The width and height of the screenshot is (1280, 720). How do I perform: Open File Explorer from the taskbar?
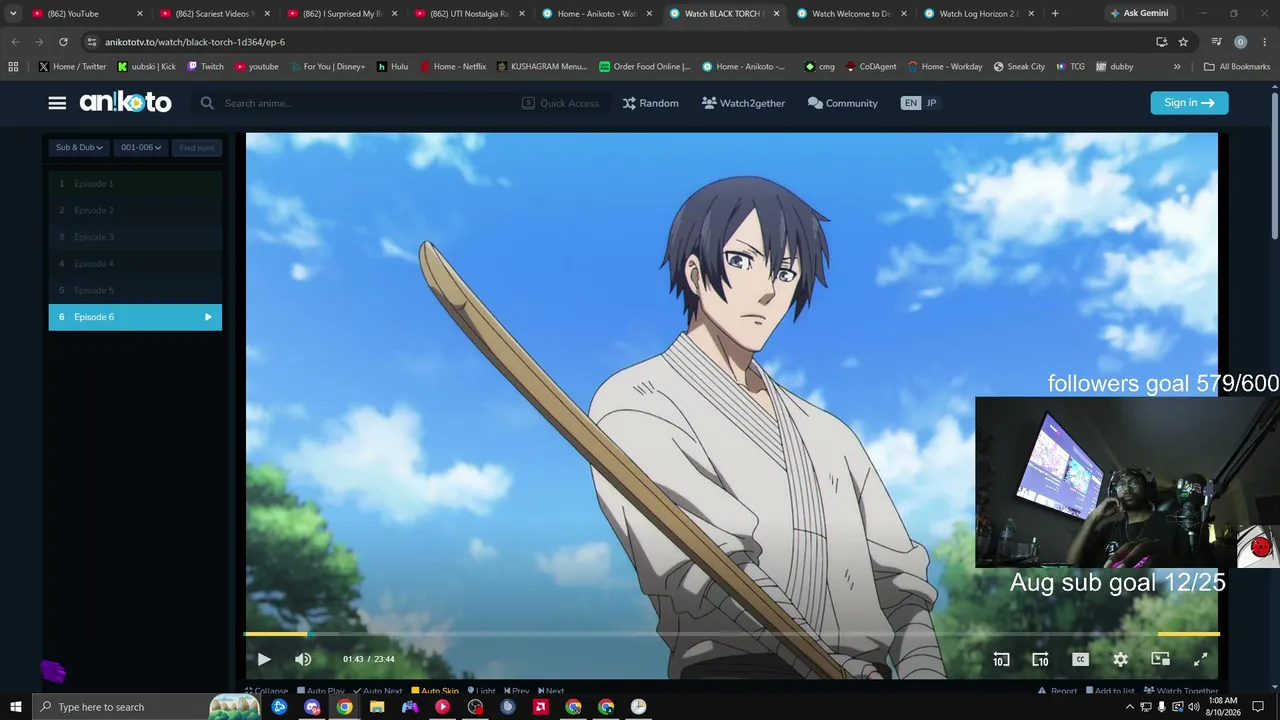click(377, 707)
